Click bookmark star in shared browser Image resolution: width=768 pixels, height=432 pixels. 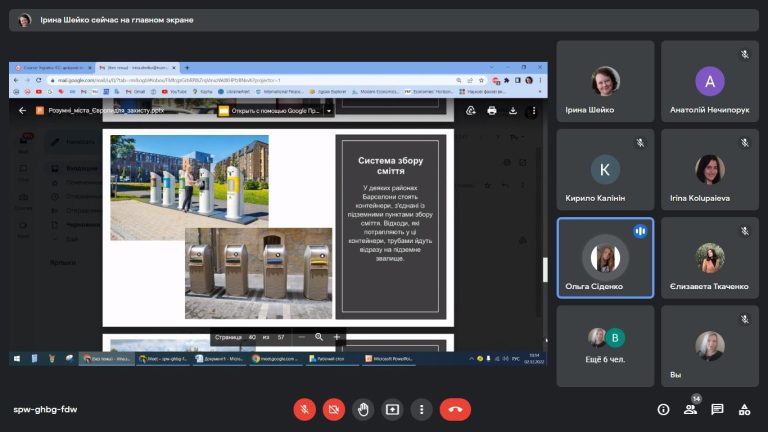tap(481, 80)
